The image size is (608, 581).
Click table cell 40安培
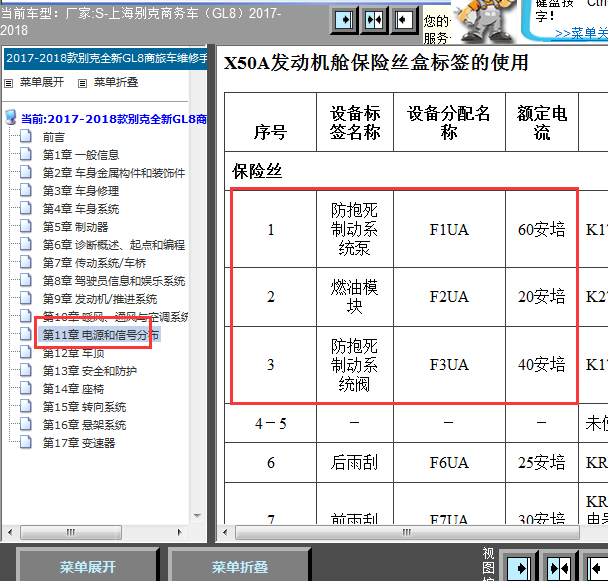542,365
